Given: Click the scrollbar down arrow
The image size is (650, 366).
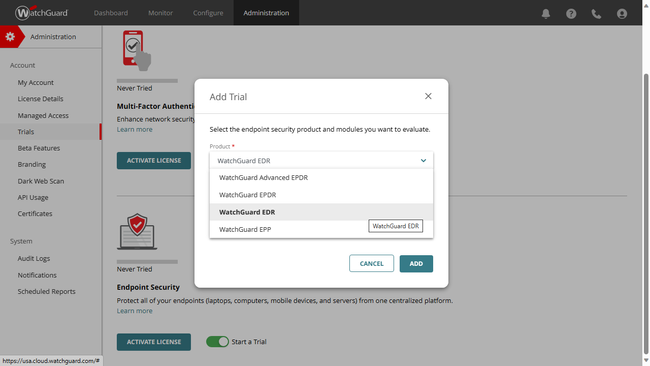Looking at the screenshot, I should 646,361.
